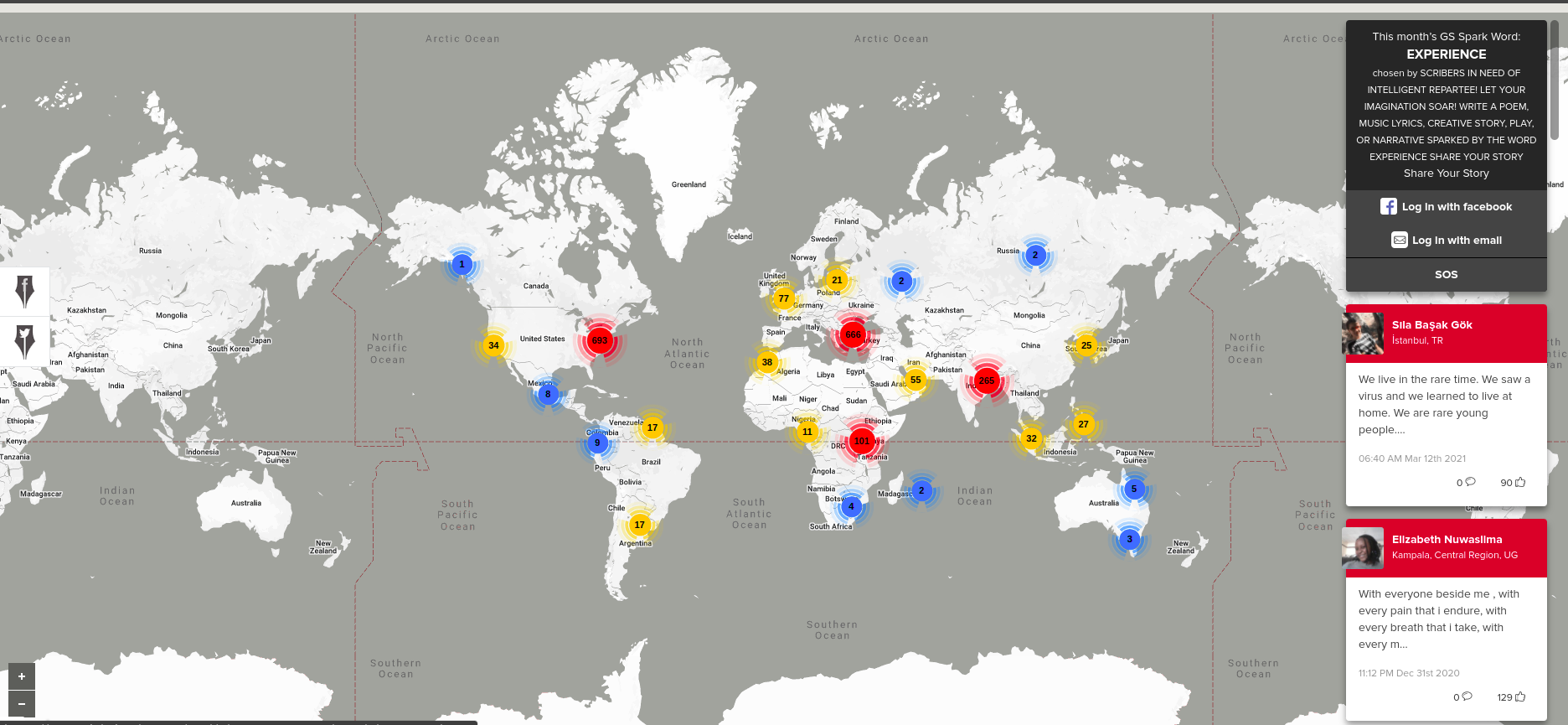The height and width of the screenshot is (725, 1568).
Task: Like Sıla Başak Gök's story
Action: tap(1519, 482)
